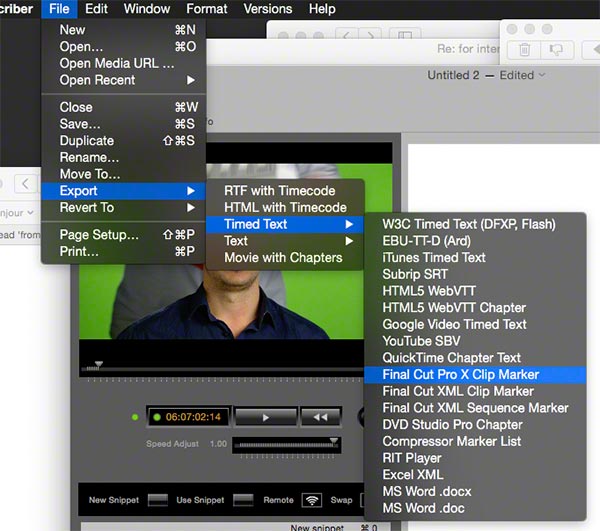The width and height of the screenshot is (600, 531).
Task: Click the Speed Adjust 1.00 value
Action: [218, 444]
